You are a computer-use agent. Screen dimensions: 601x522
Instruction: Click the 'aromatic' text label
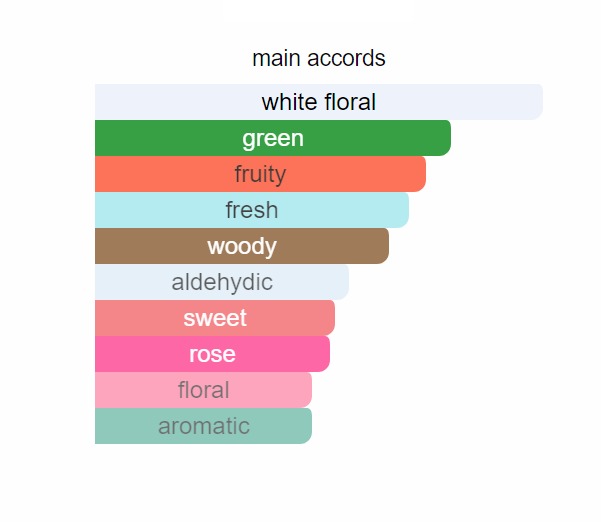pos(204,426)
